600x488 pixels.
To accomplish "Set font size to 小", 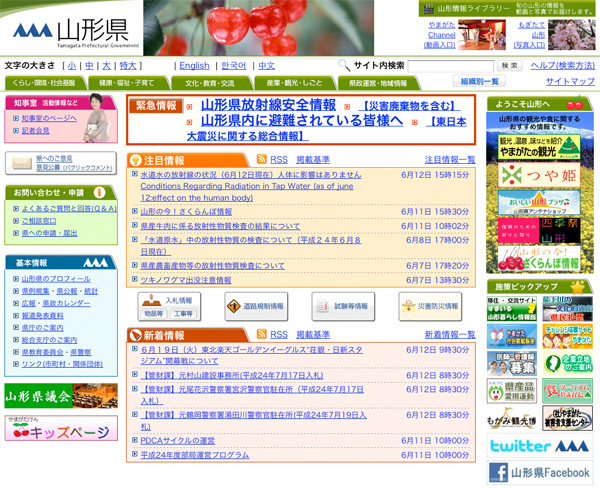I will pos(72,66).
